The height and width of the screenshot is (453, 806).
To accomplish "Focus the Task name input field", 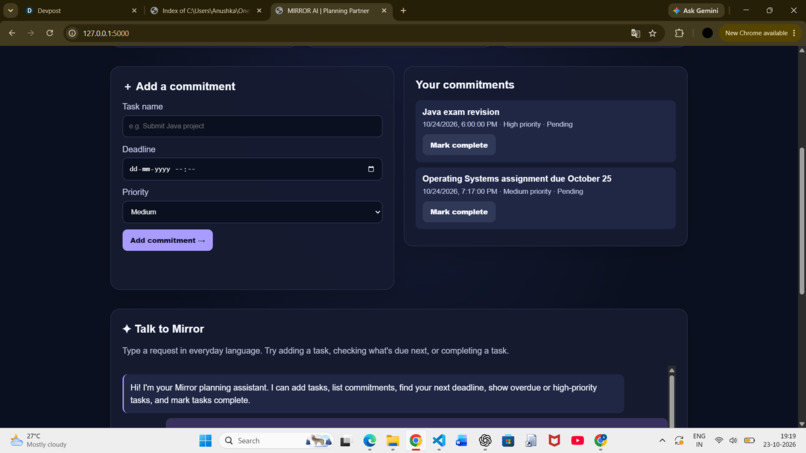I will click(252, 126).
